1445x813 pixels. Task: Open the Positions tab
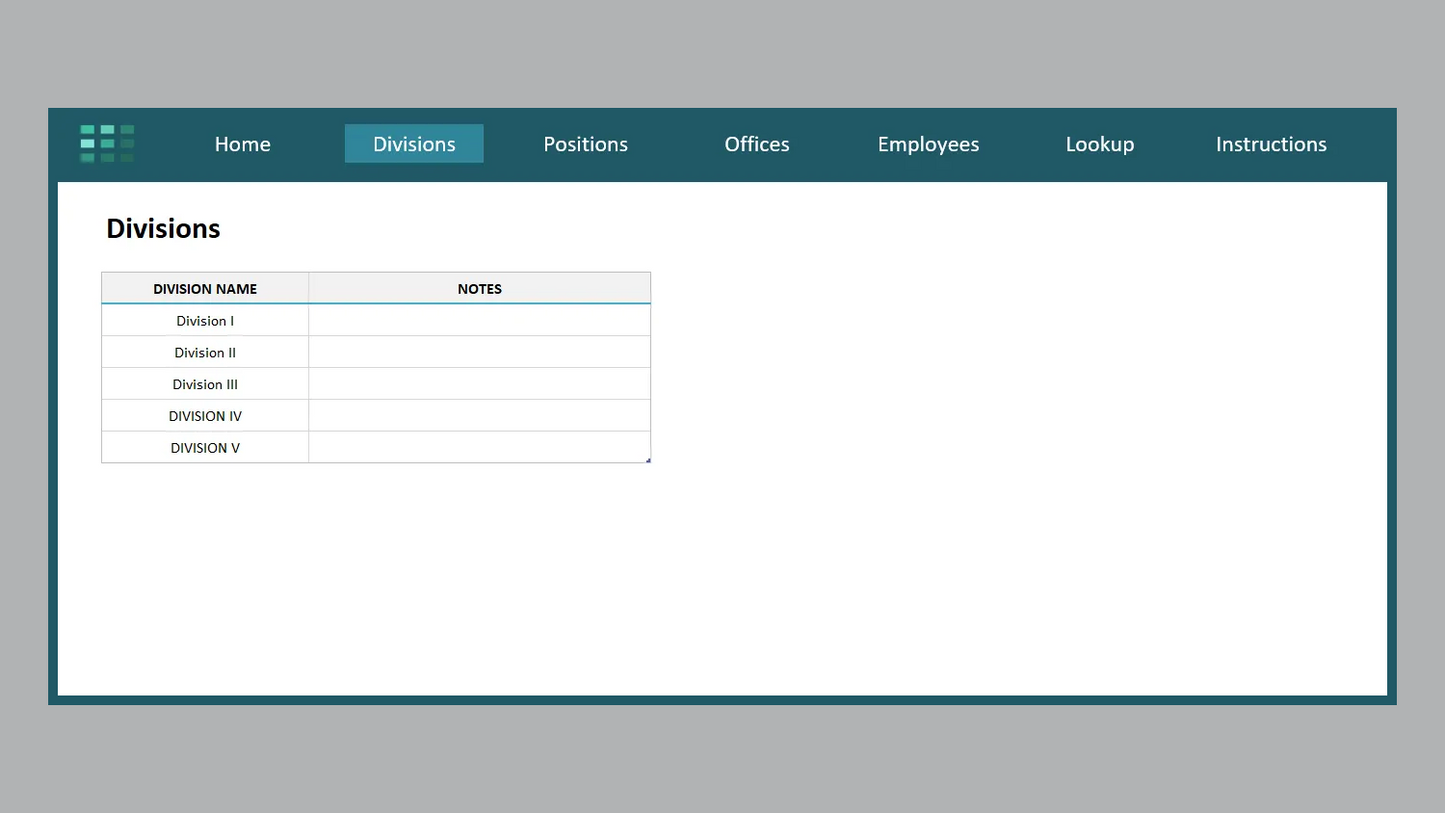585,144
